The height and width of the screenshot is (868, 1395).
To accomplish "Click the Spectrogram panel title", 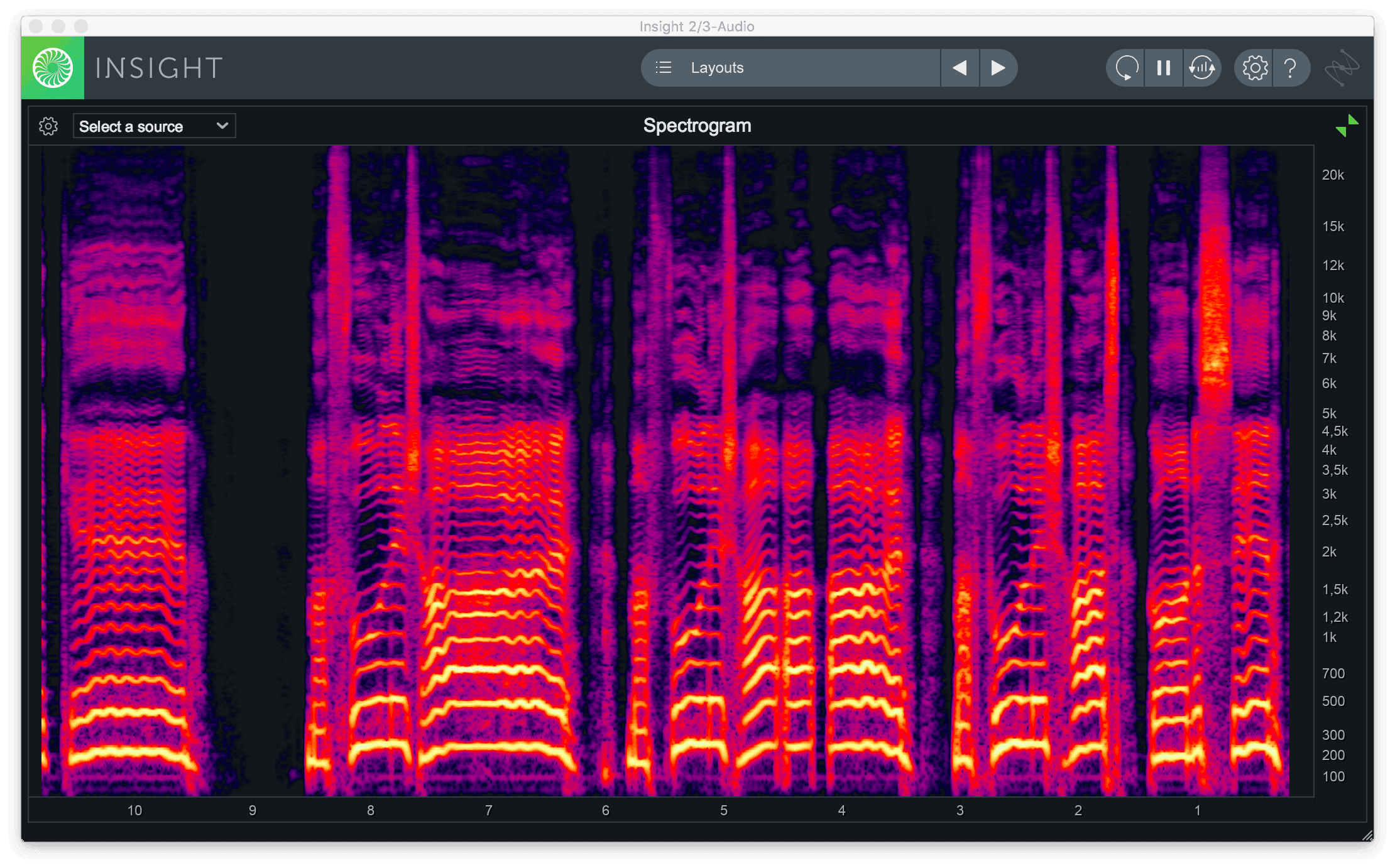I will pyautogui.click(x=697, y=126).
